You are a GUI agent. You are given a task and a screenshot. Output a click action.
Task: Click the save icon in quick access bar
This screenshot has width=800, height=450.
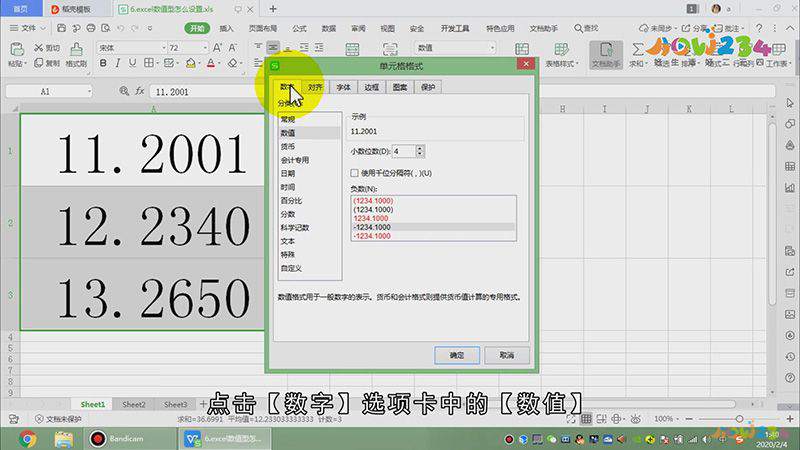coord(61,28)
